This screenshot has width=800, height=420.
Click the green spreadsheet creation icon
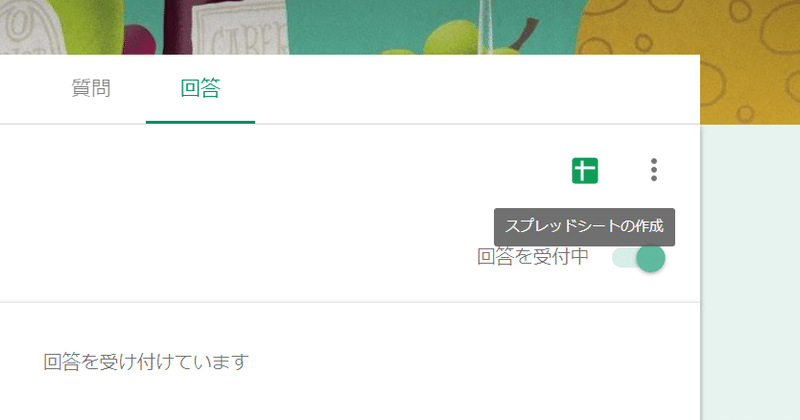[x=585, y=170]
